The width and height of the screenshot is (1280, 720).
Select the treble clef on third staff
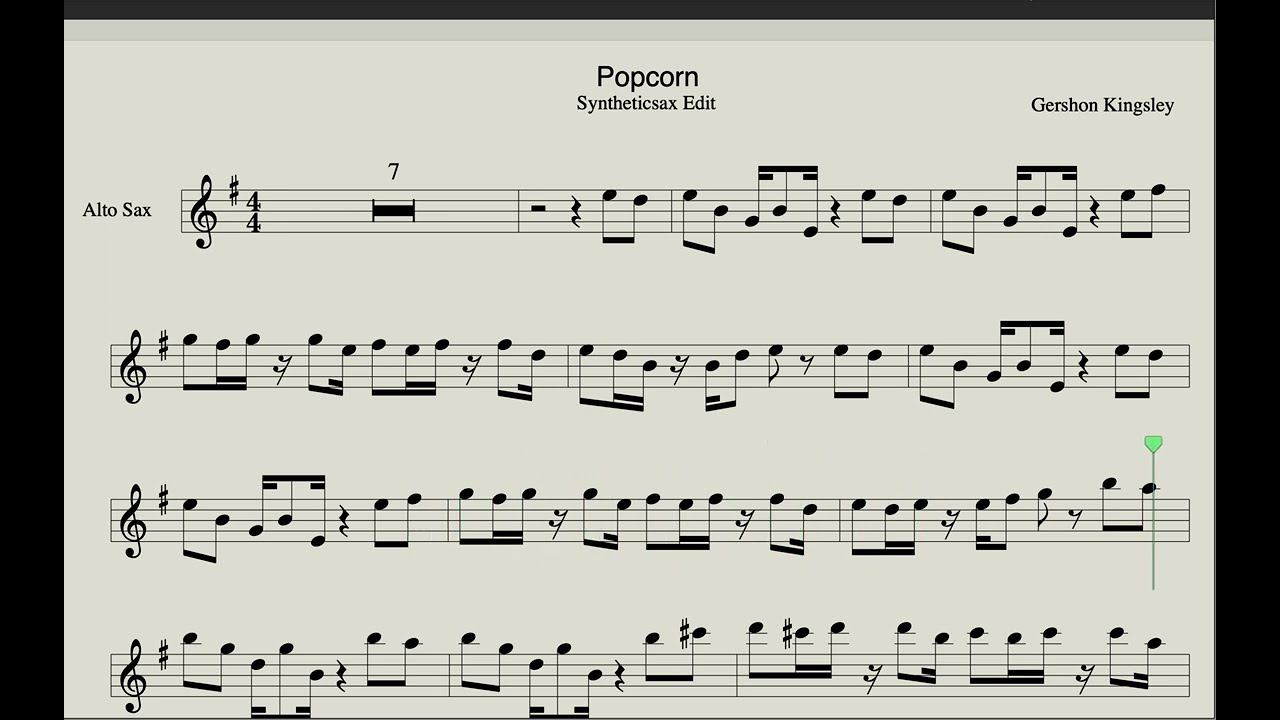point(132,519)
